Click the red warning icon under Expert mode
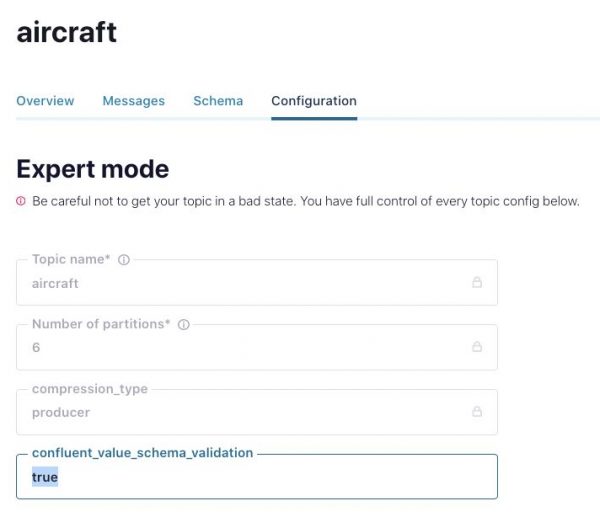 (21, 201)
